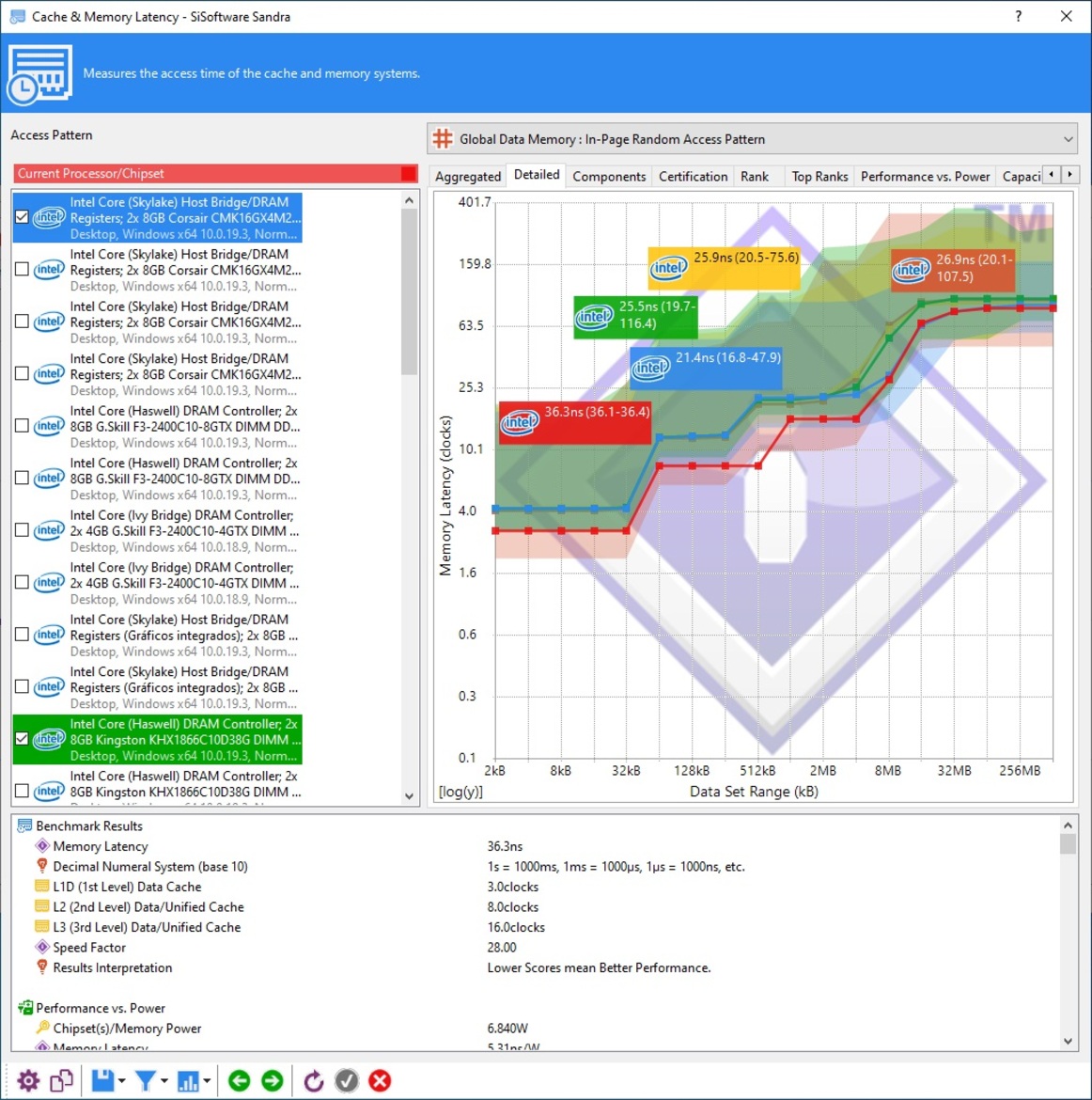Click the Performance vs. Power results section header

[101, 1008]
